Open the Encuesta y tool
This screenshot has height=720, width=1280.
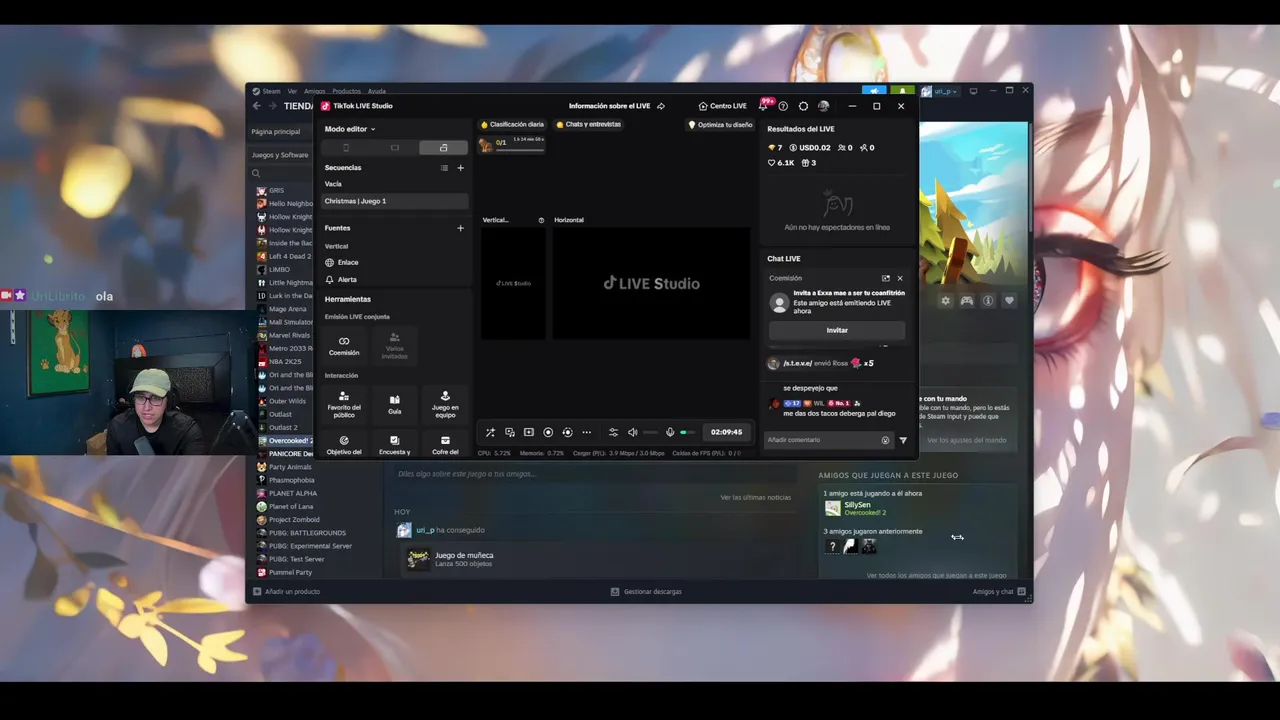(395, 445)
